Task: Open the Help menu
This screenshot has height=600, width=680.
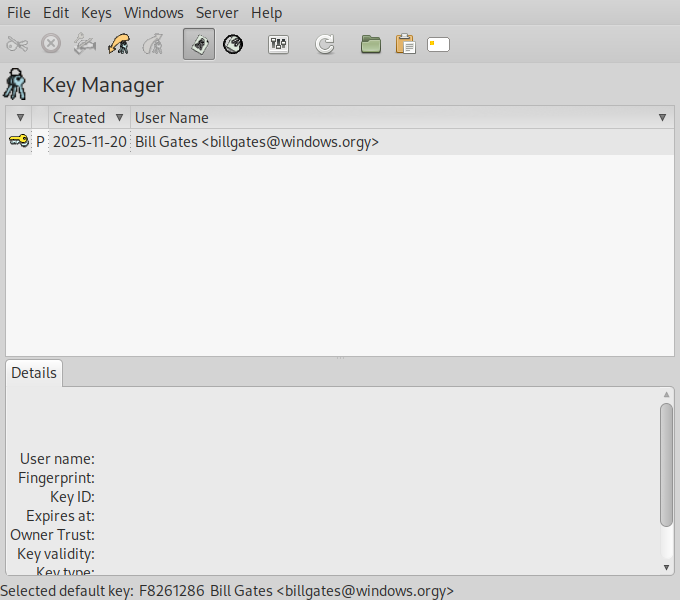Action: pyautogui.click(x=267, y=13)
